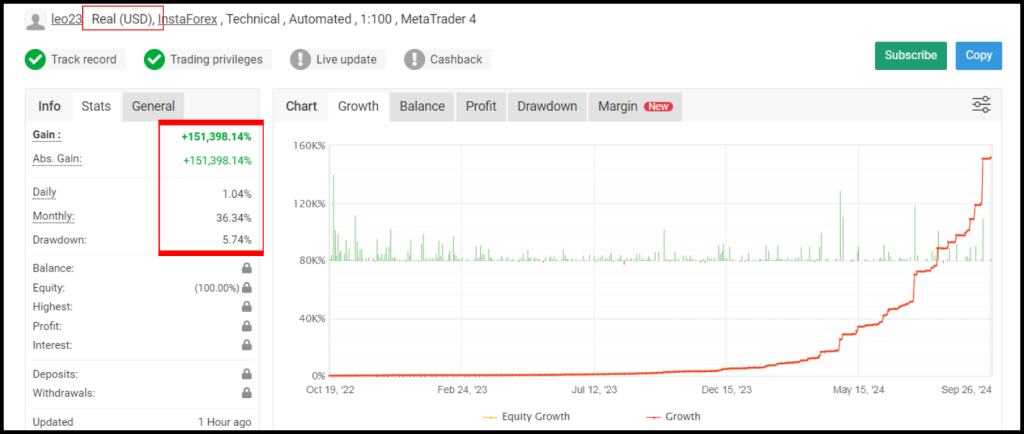Viewport: 1024px width, 434px height.
Task: Click the lock icon next to Deposits
Action: [x=246, y=374]
